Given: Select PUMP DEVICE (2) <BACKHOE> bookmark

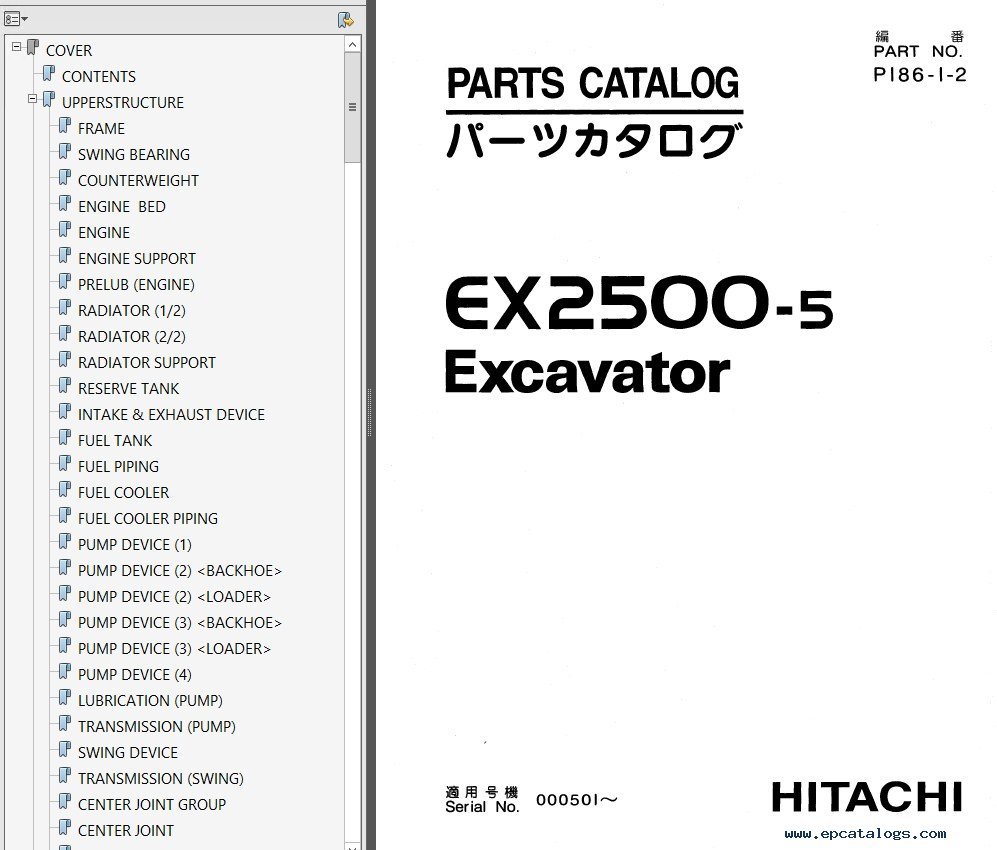Looking at the screenshot, I should [180, 572].
